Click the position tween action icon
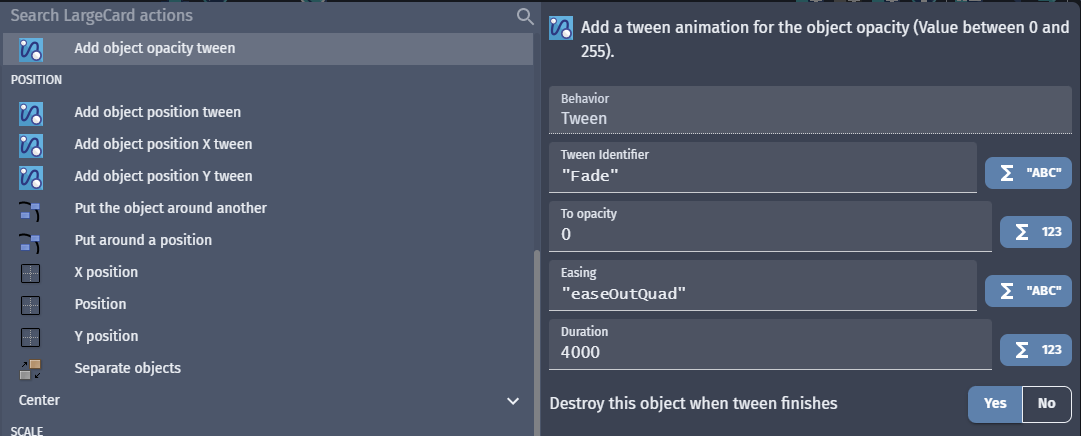 [x=31, y=113]
